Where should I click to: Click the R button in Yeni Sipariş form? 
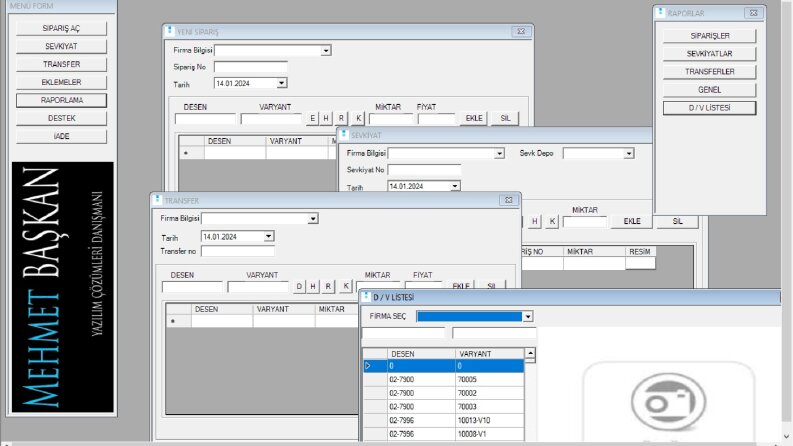click(341, 118)
